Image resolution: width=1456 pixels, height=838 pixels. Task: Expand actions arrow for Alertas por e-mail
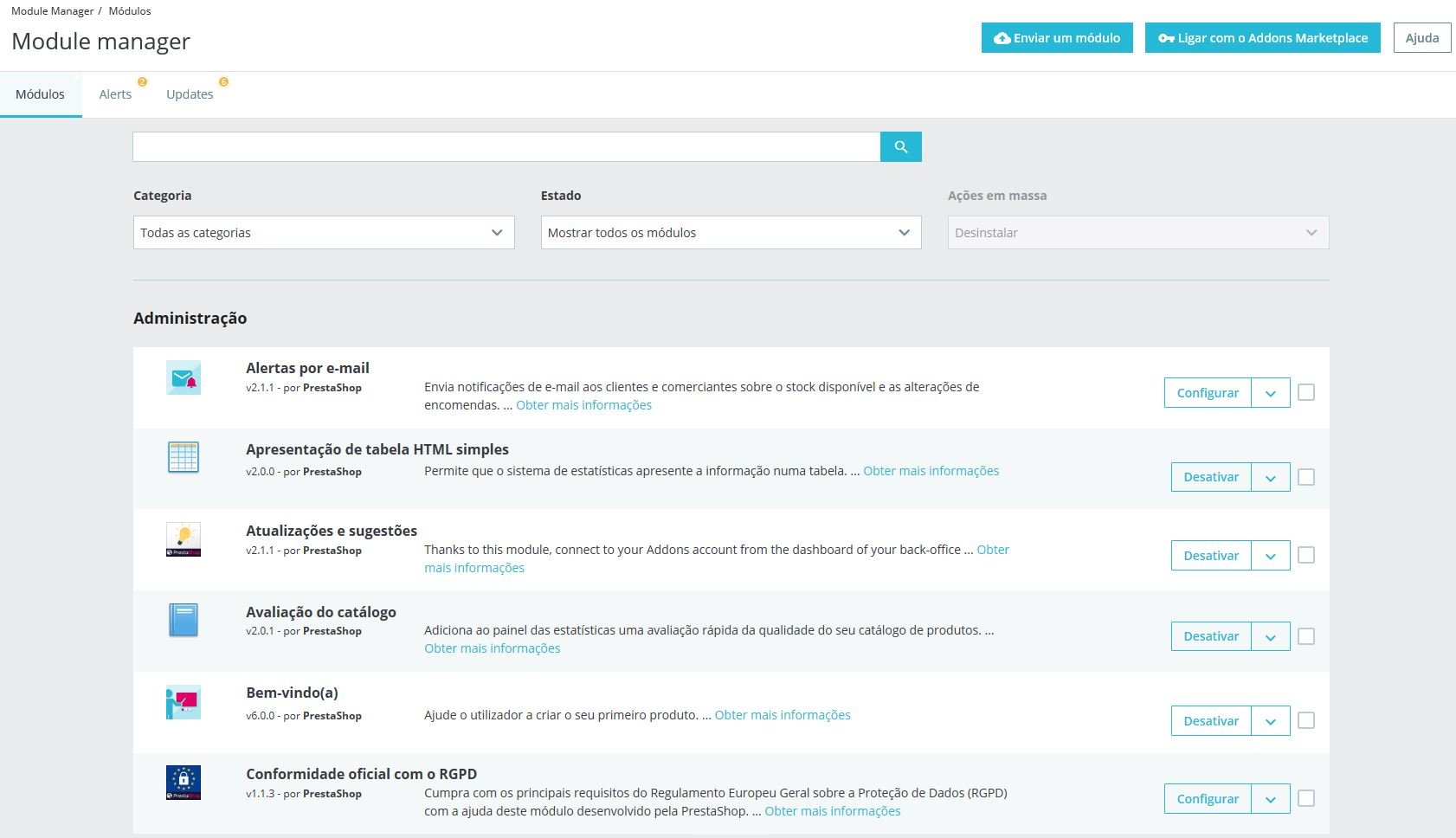point(1271,393)
